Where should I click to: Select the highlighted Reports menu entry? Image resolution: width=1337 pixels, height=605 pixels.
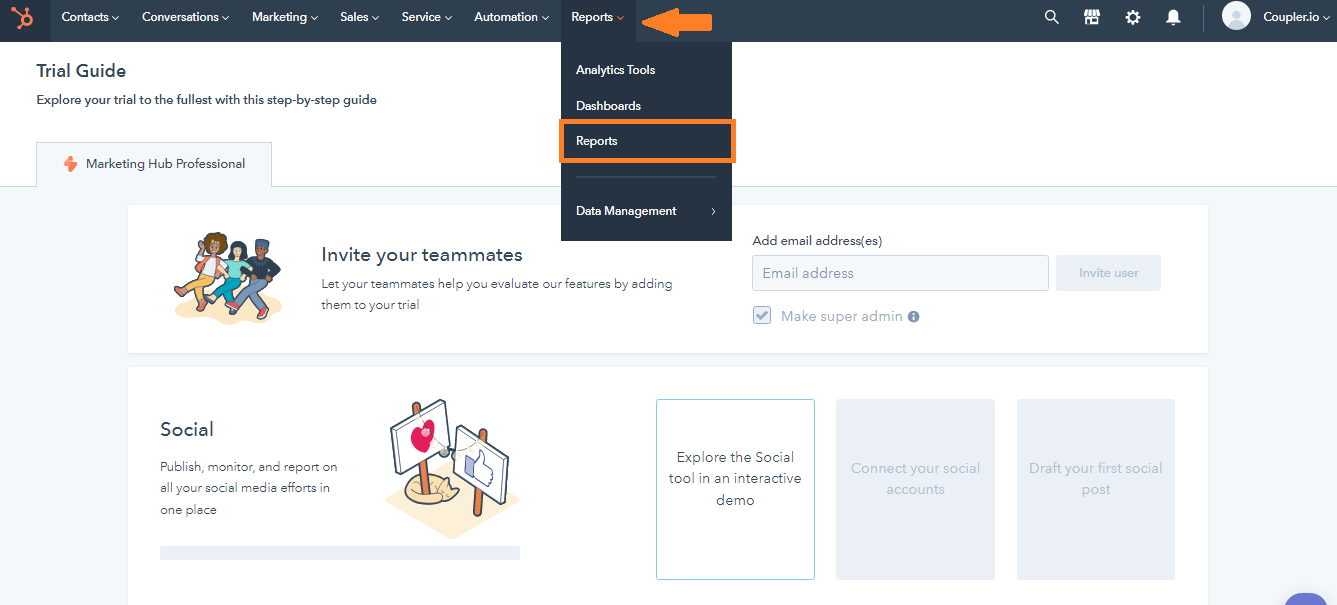pos(596,140)
